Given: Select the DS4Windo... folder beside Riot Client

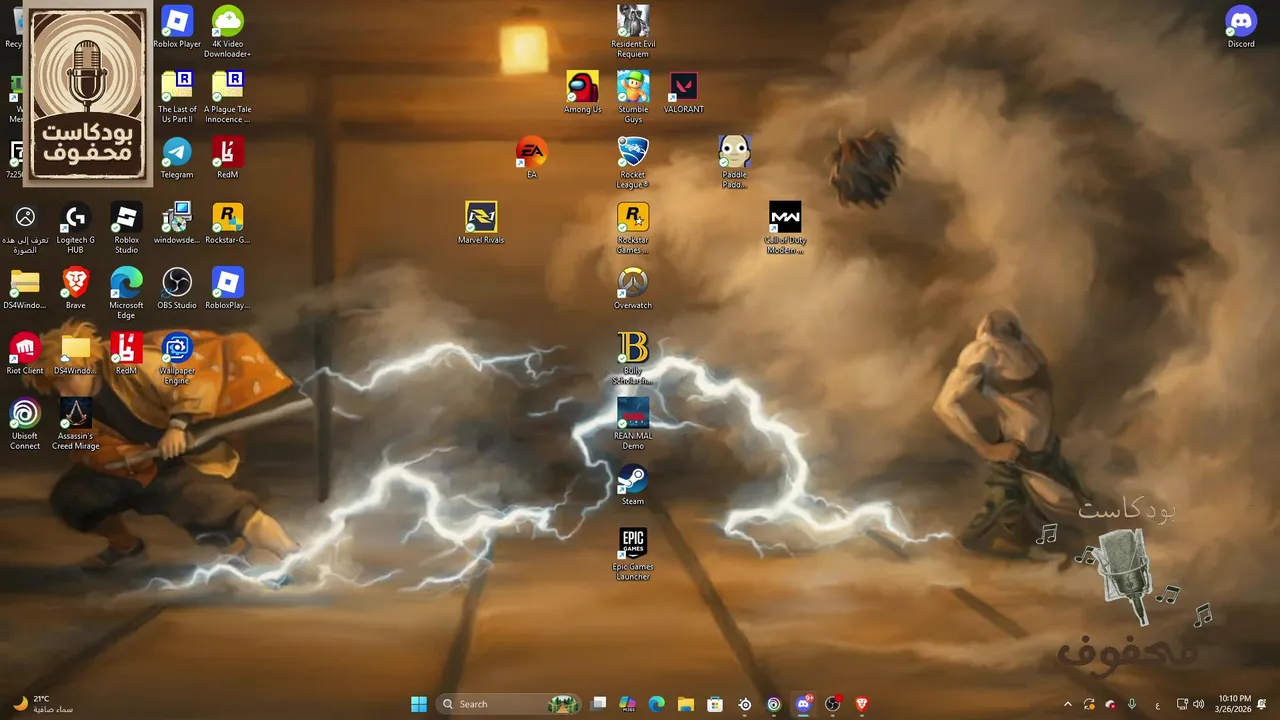Looking at the screenshot, I should [x=75, y=354].
